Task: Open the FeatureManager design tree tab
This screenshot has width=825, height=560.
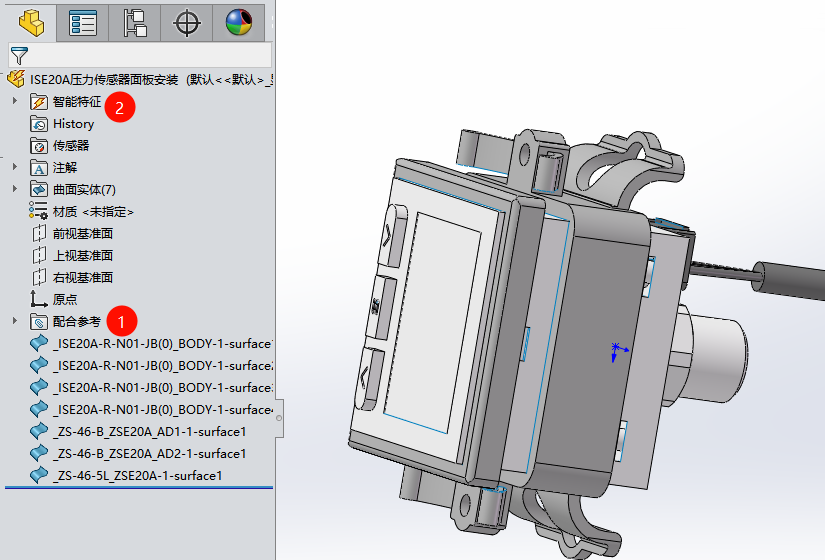Action: 32,22
